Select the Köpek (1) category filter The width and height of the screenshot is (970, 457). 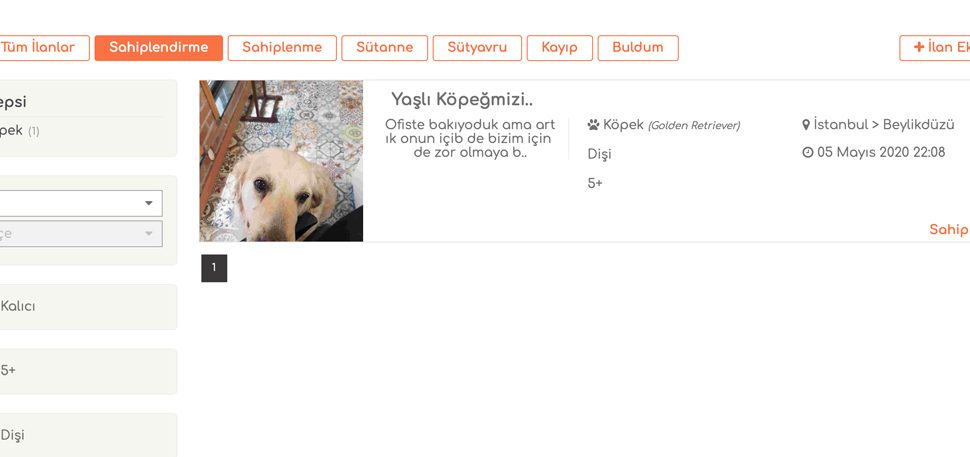click(19, 130)
